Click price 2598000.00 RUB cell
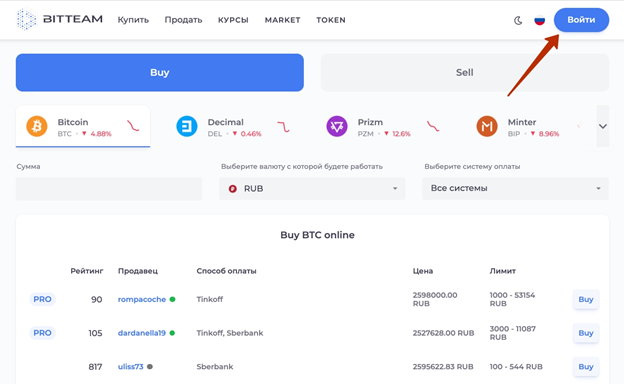The height and width of the screenshot is (384, 624). click(x=435, y=299)
